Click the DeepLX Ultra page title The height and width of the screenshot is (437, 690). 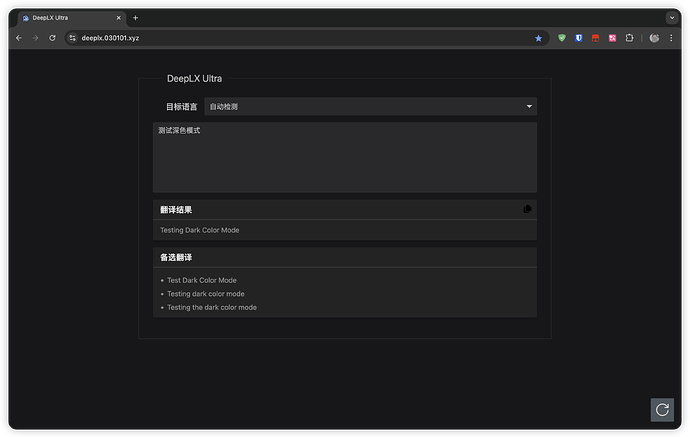(x=195, y=79)
